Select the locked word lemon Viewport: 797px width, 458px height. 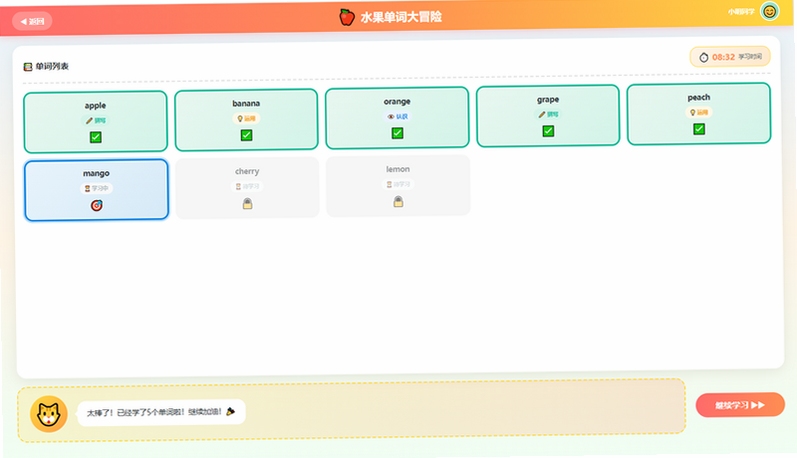[x=398, y=186]
